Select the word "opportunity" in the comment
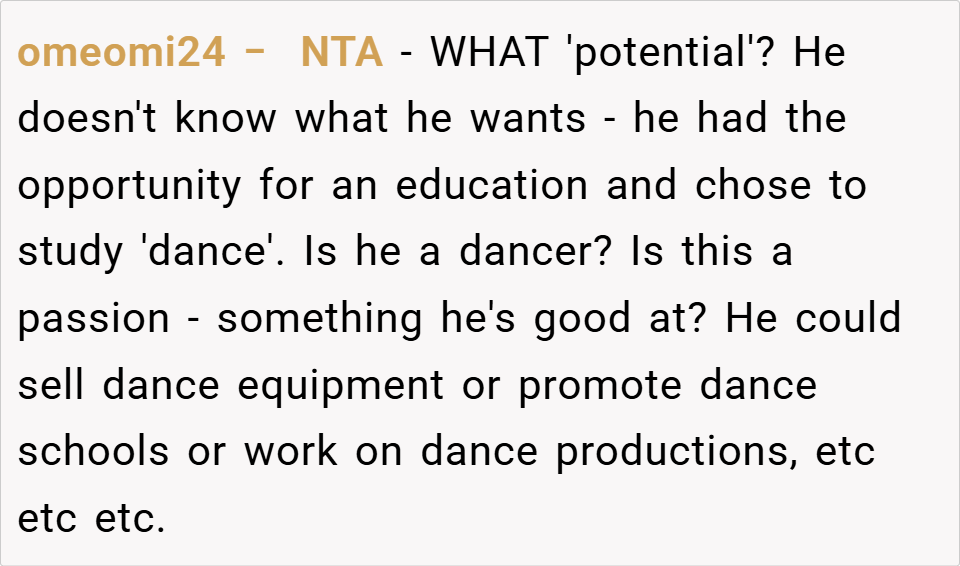The image size is (960, 566). (x=129, y=187)
